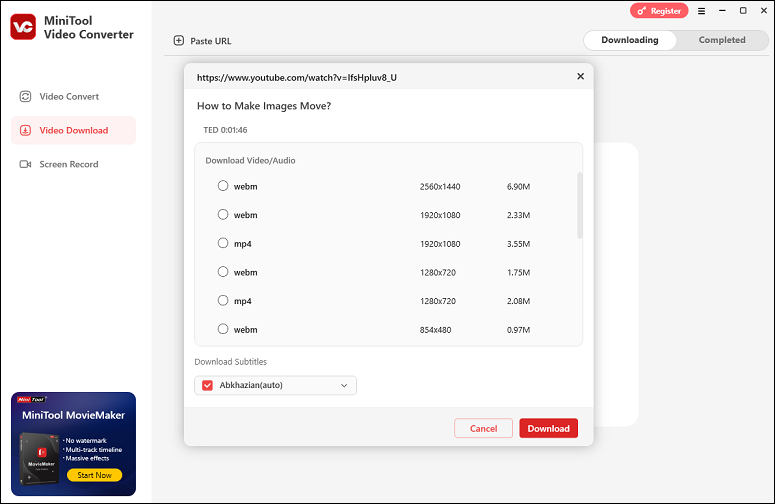
Task: Click the title How to Make Images Move?
Action: pyautogui.click(x=264, y=106)
